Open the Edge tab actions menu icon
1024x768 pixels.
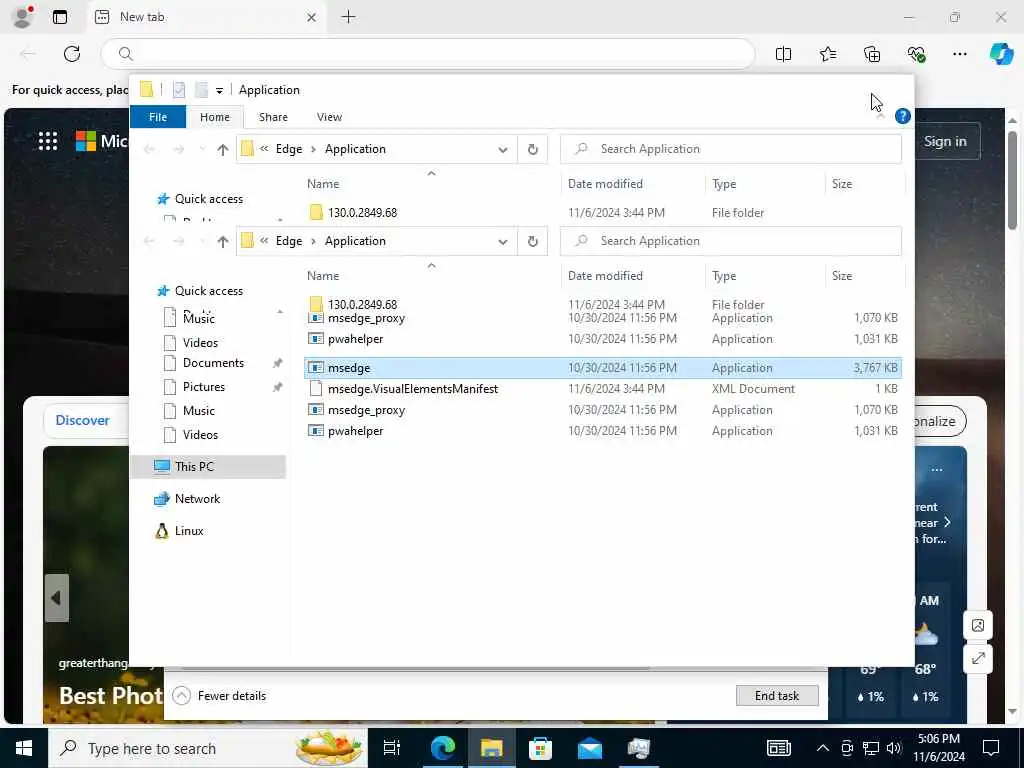click(x=60, y=17)
